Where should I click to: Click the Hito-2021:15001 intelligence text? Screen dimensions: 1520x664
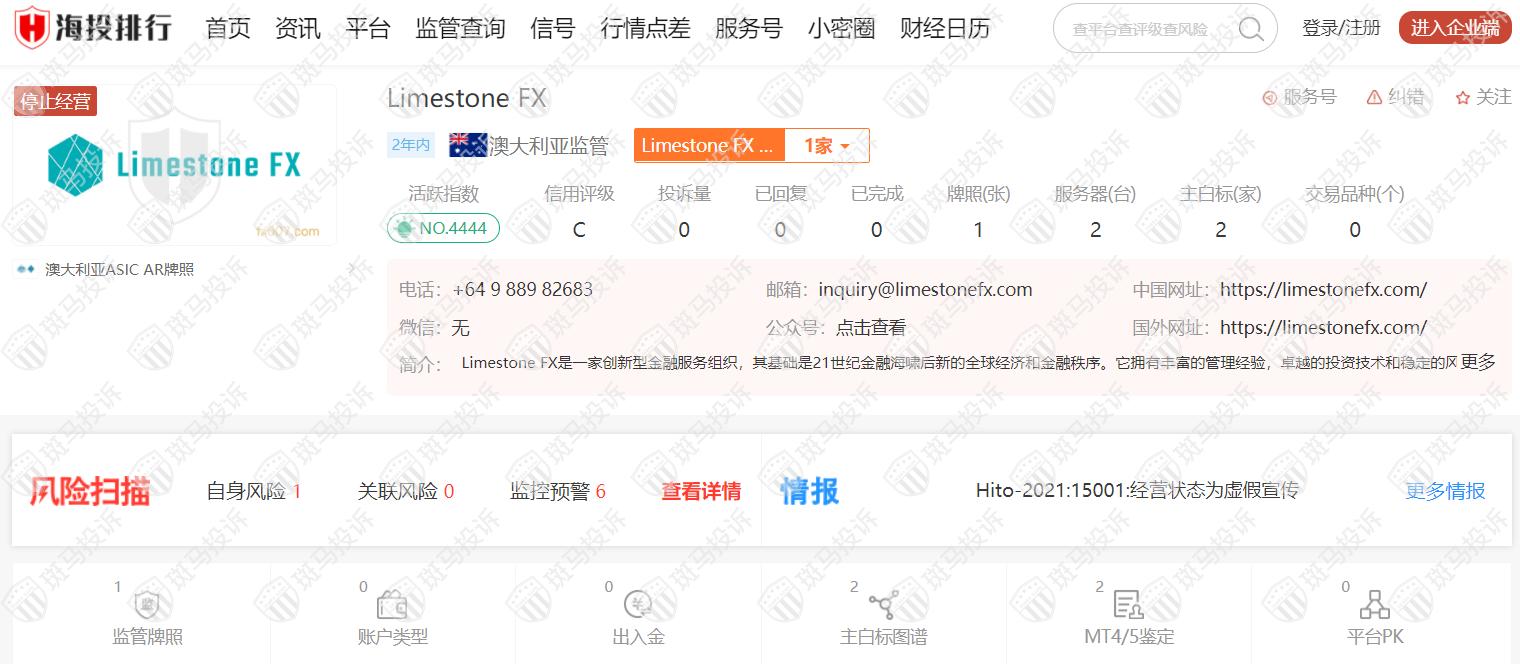pyautogui.click(x=1137, y=490)
